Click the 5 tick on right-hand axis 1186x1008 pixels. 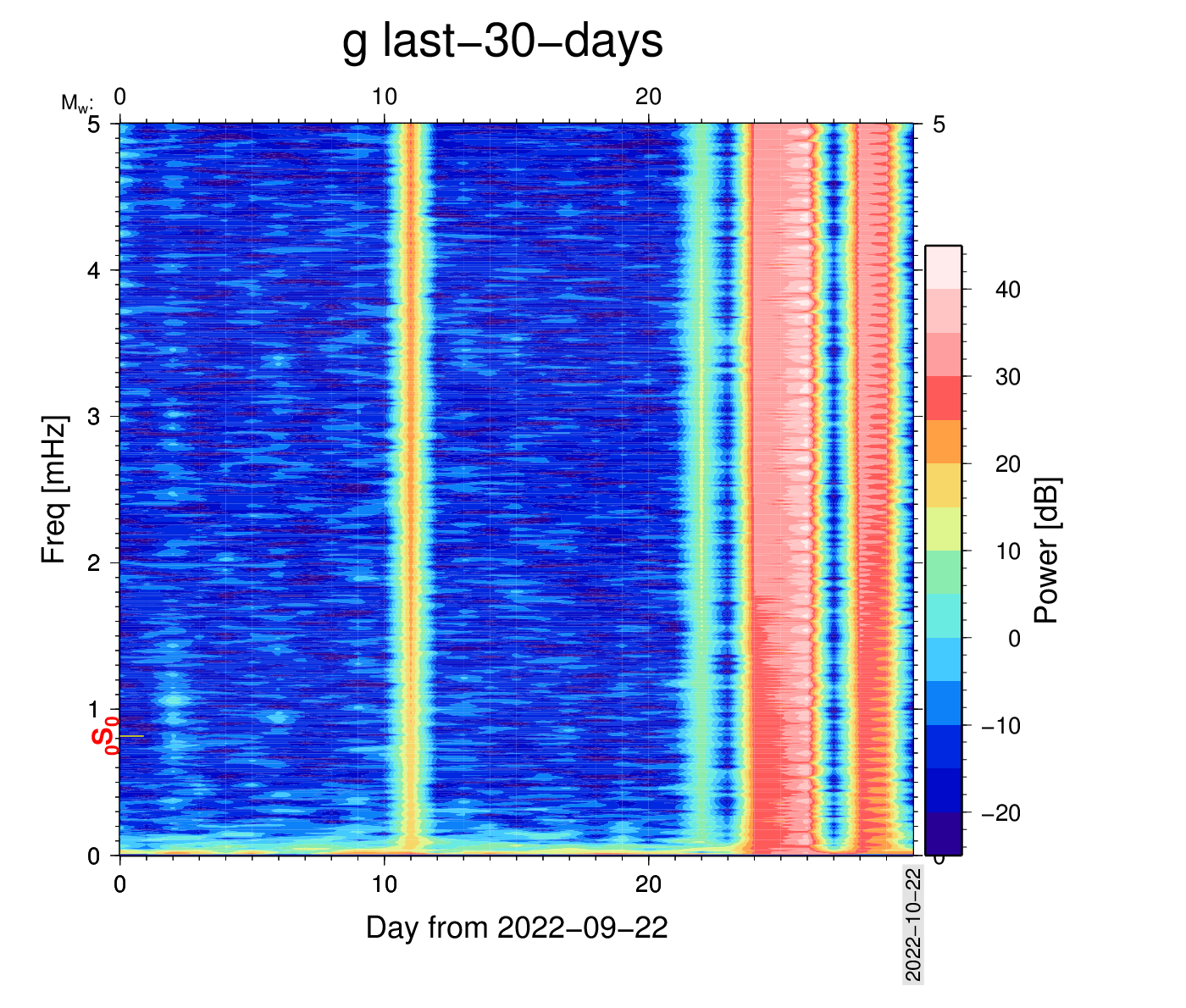point(939,125)
